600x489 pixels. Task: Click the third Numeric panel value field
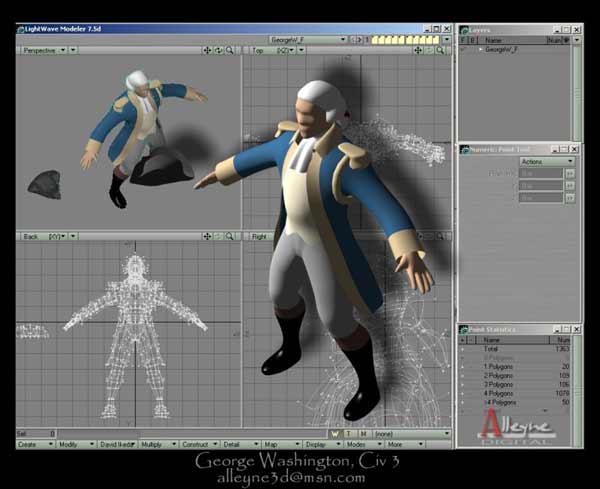(x=541, y=198)
